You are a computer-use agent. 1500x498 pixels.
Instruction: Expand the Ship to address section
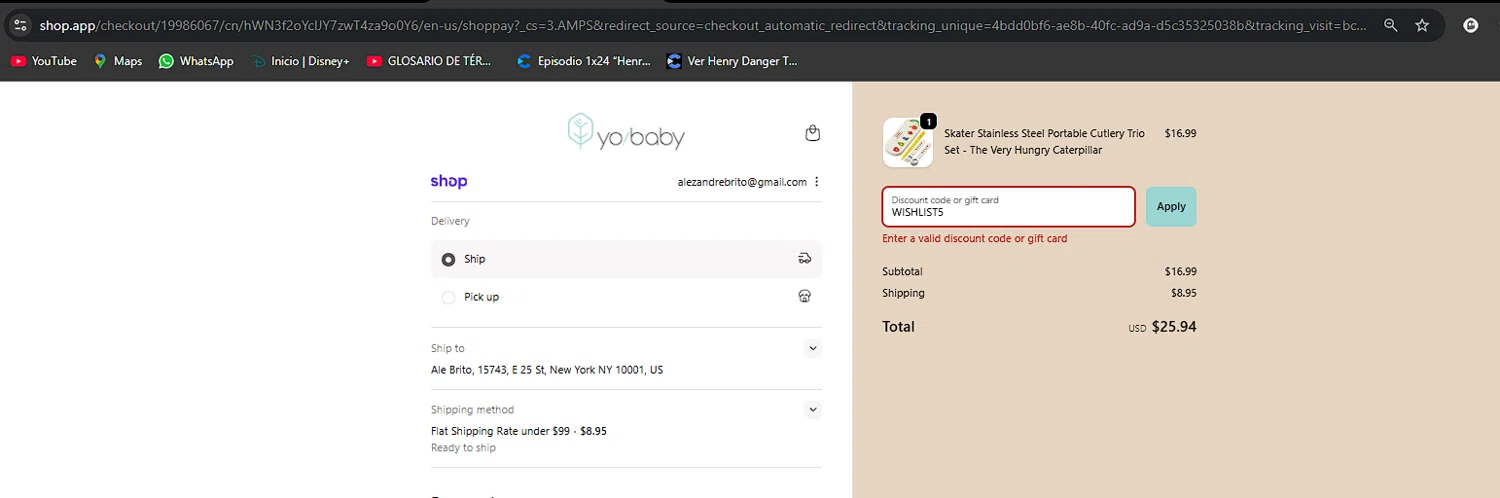(x=813, y=348)
